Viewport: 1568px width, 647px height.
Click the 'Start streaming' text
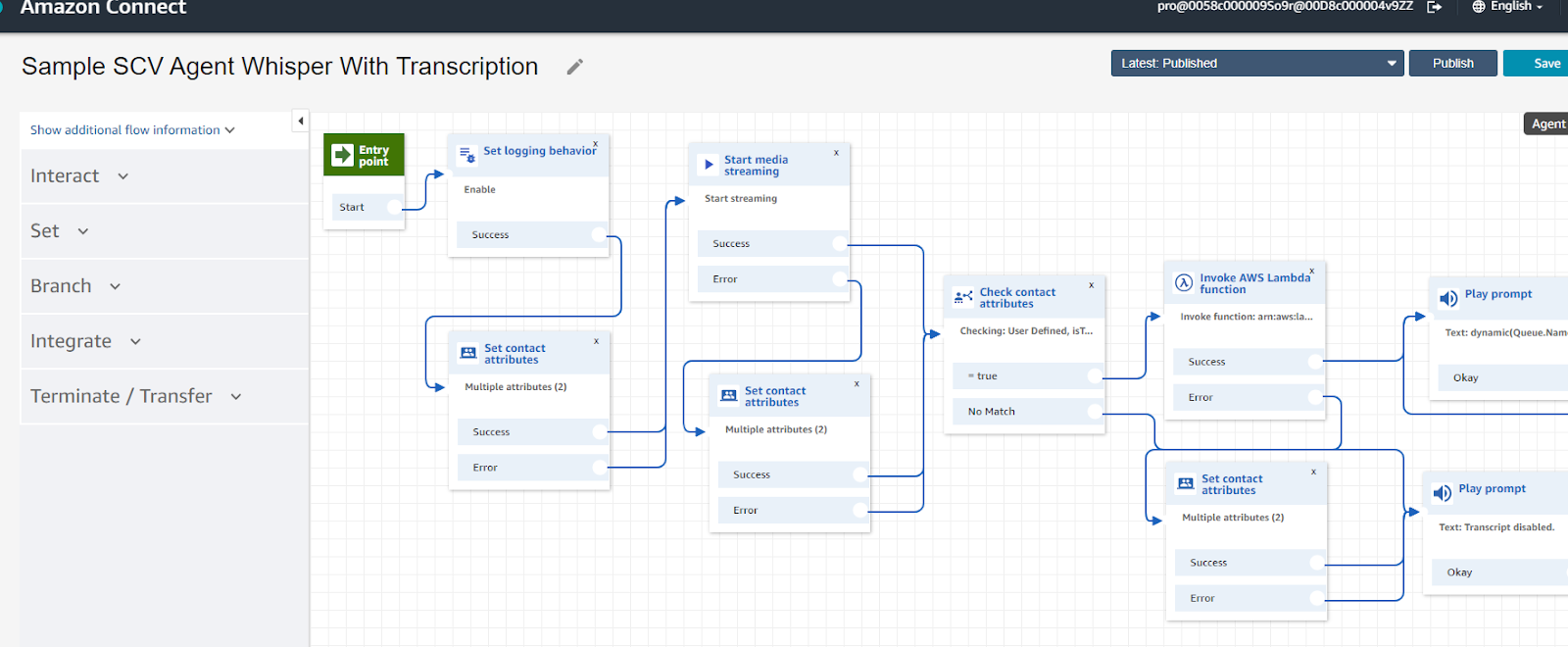point(741,199)
